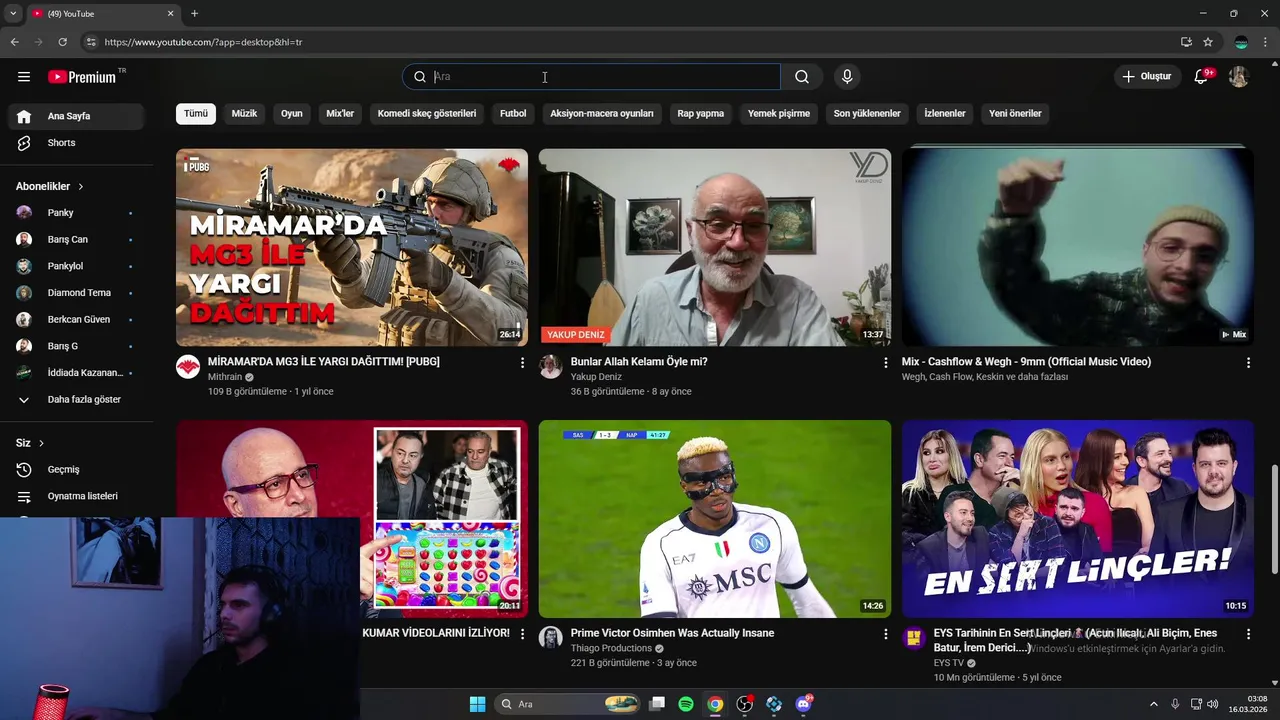Select the Mix'ler filter chip
Viewport: 1280px width, 720px height.
pos(340,114)
